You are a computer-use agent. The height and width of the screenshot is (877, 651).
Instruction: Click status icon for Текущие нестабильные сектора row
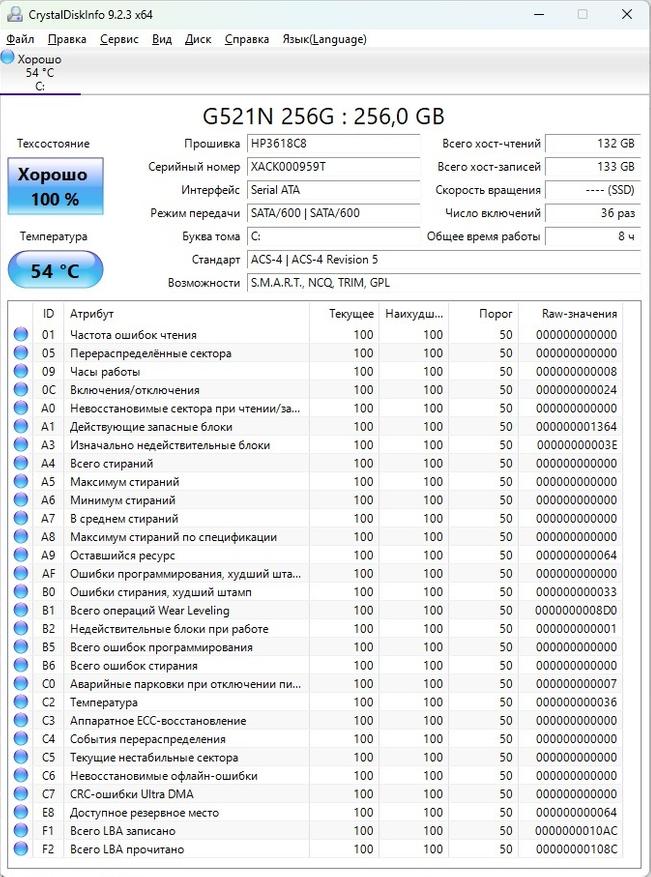[21, 757]
